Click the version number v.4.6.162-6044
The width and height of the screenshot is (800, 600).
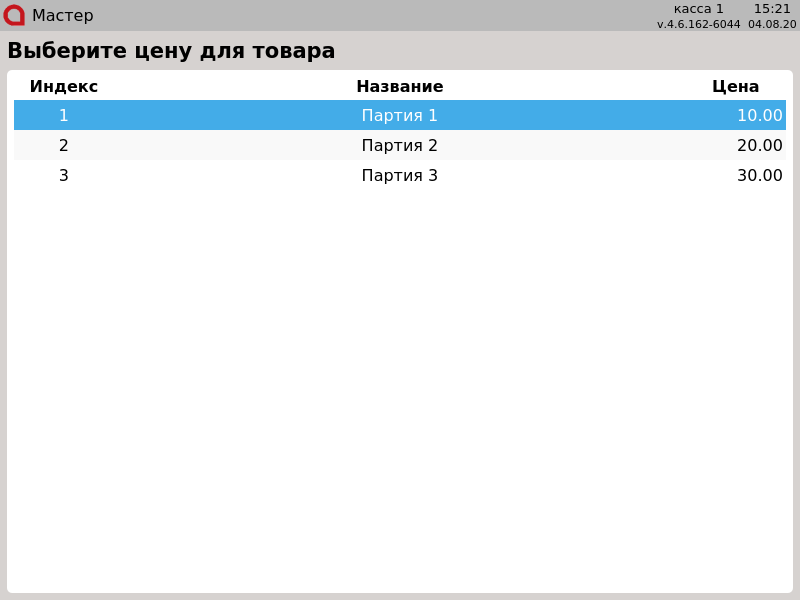pos(698,24)
